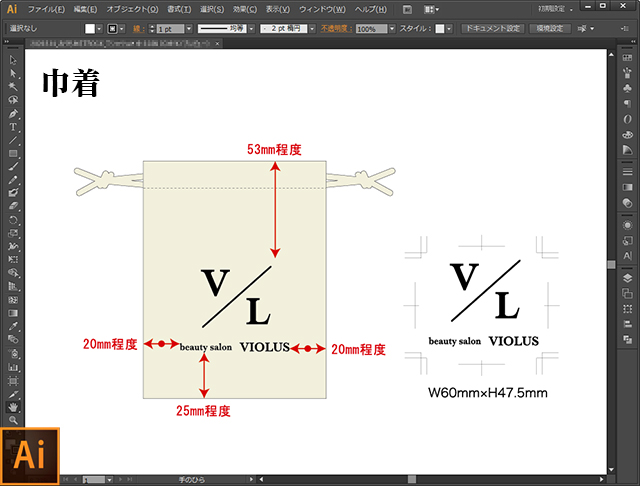The image size is (640, 486).
Task: Select the Symbol Sprayer tool
Action: click(13, 353)
